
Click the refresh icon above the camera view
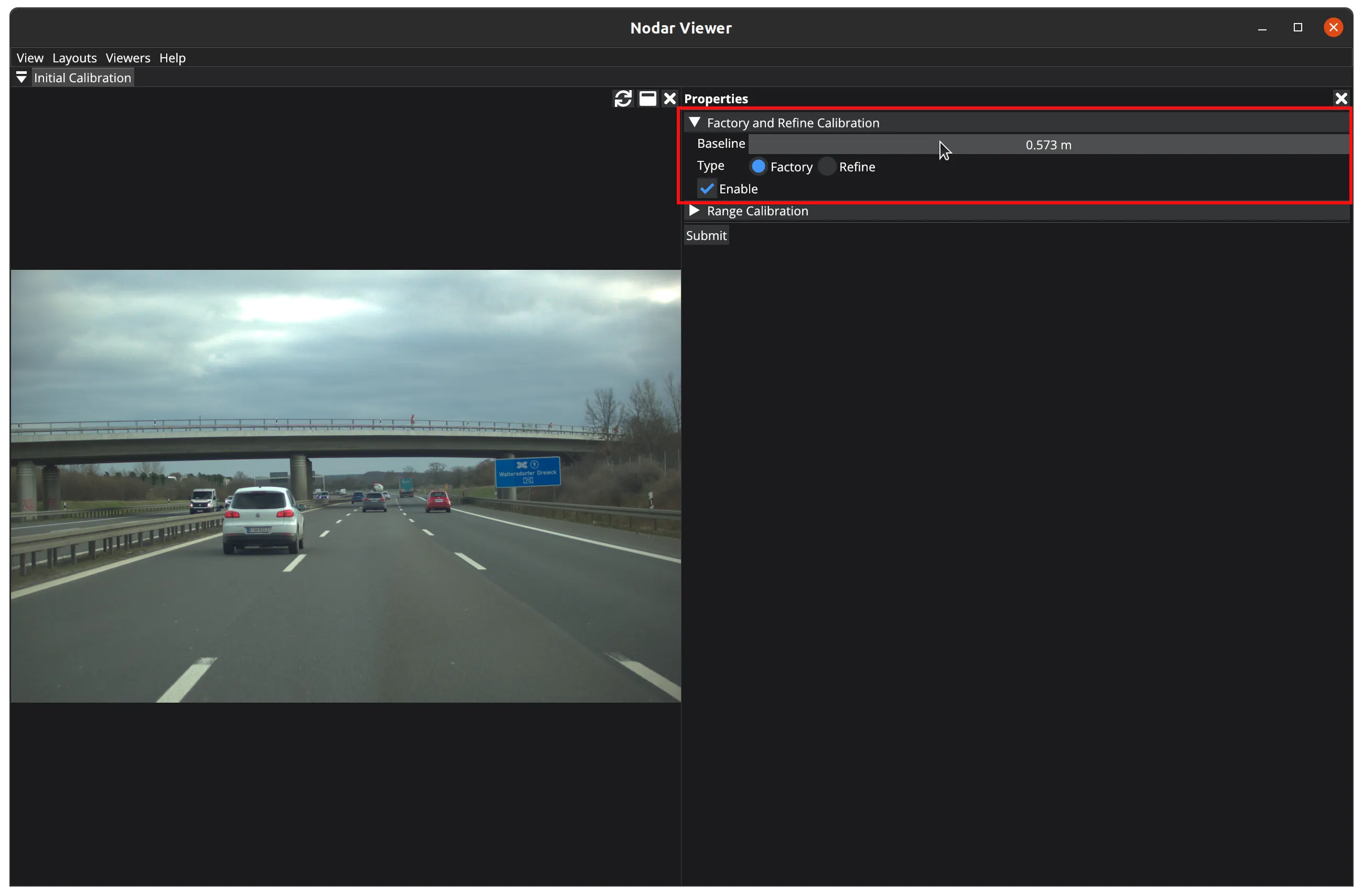622,99
